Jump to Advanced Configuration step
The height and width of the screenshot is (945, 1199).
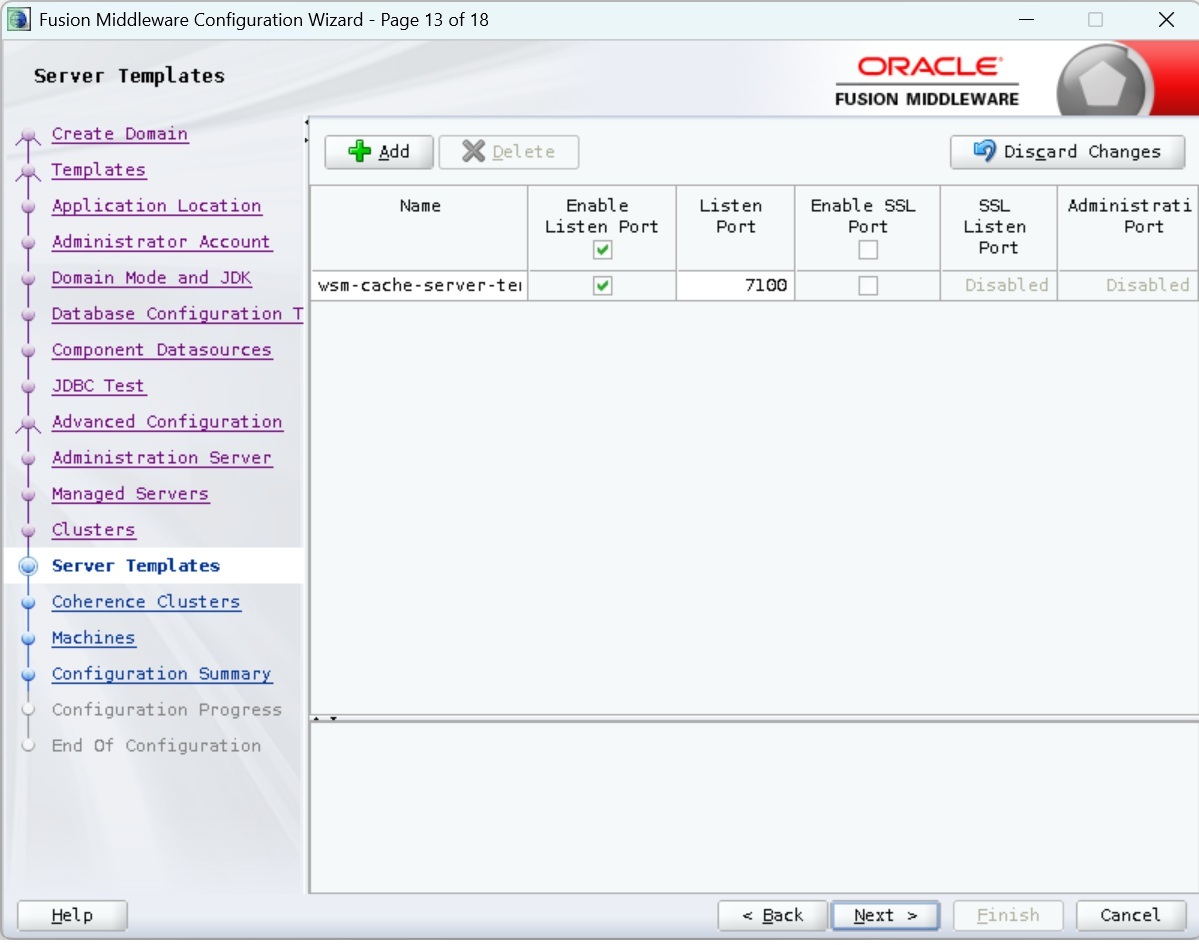[x=167, y=421]
